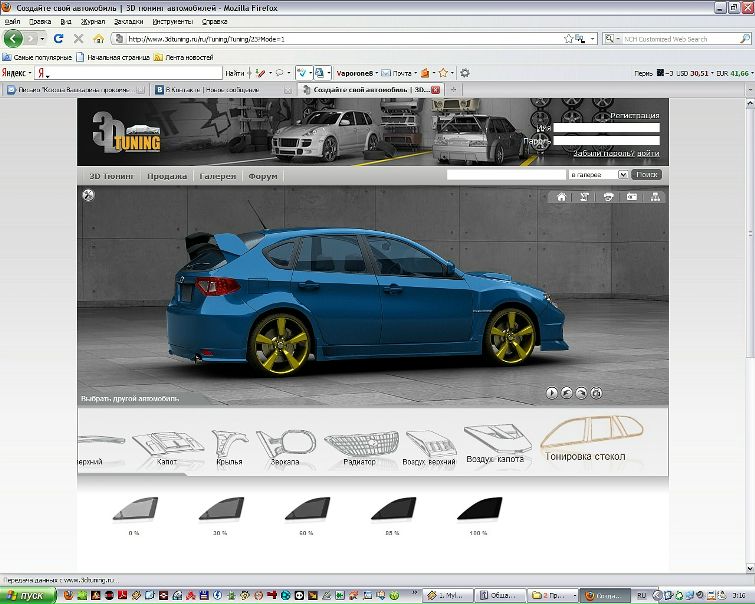Click the phone icon in the 3D viewer toolbar
Image resolution: width=755 pixels, height=604 pixels.
coord(608,197)
